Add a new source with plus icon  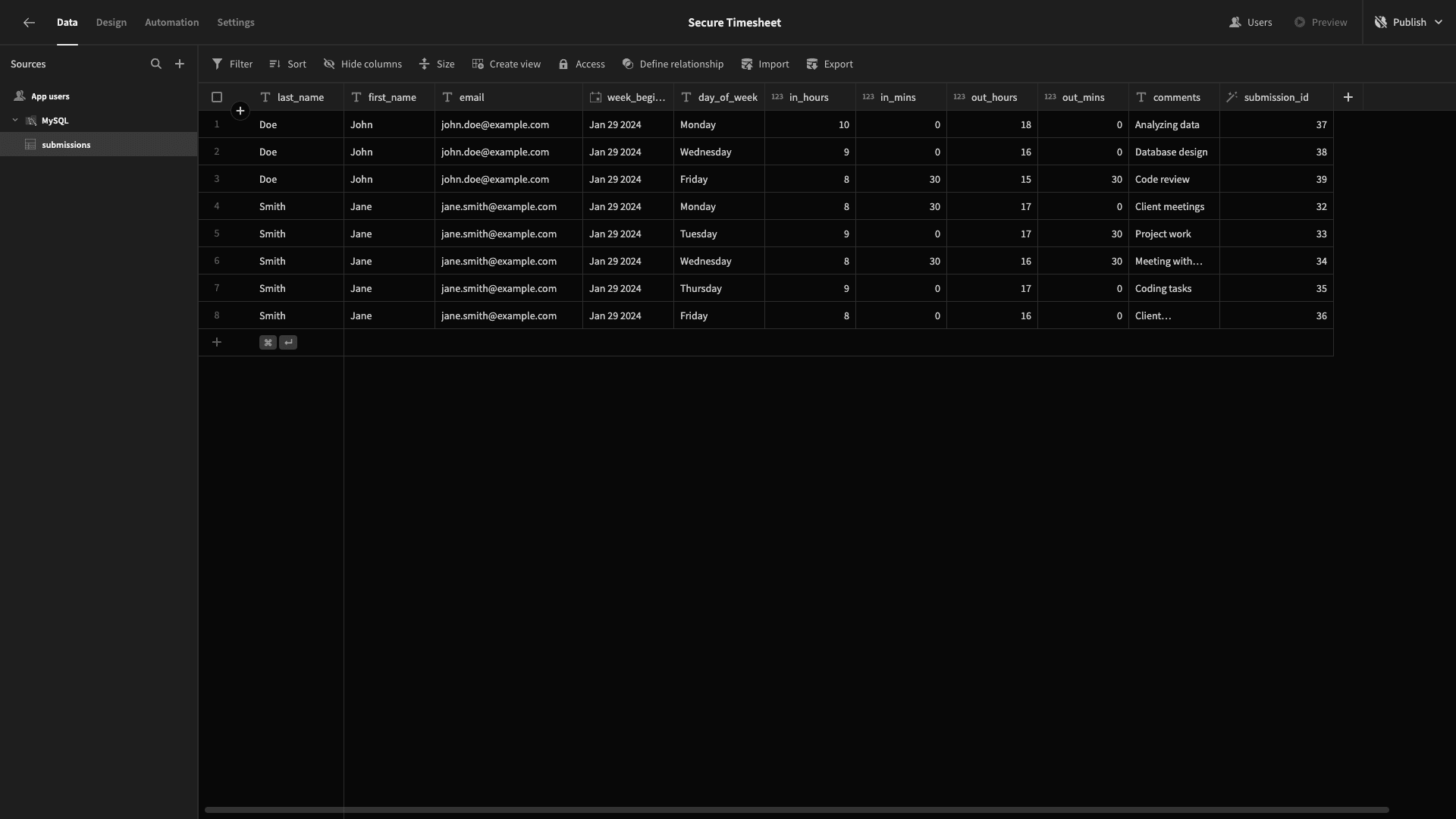[x=180, y=64]
